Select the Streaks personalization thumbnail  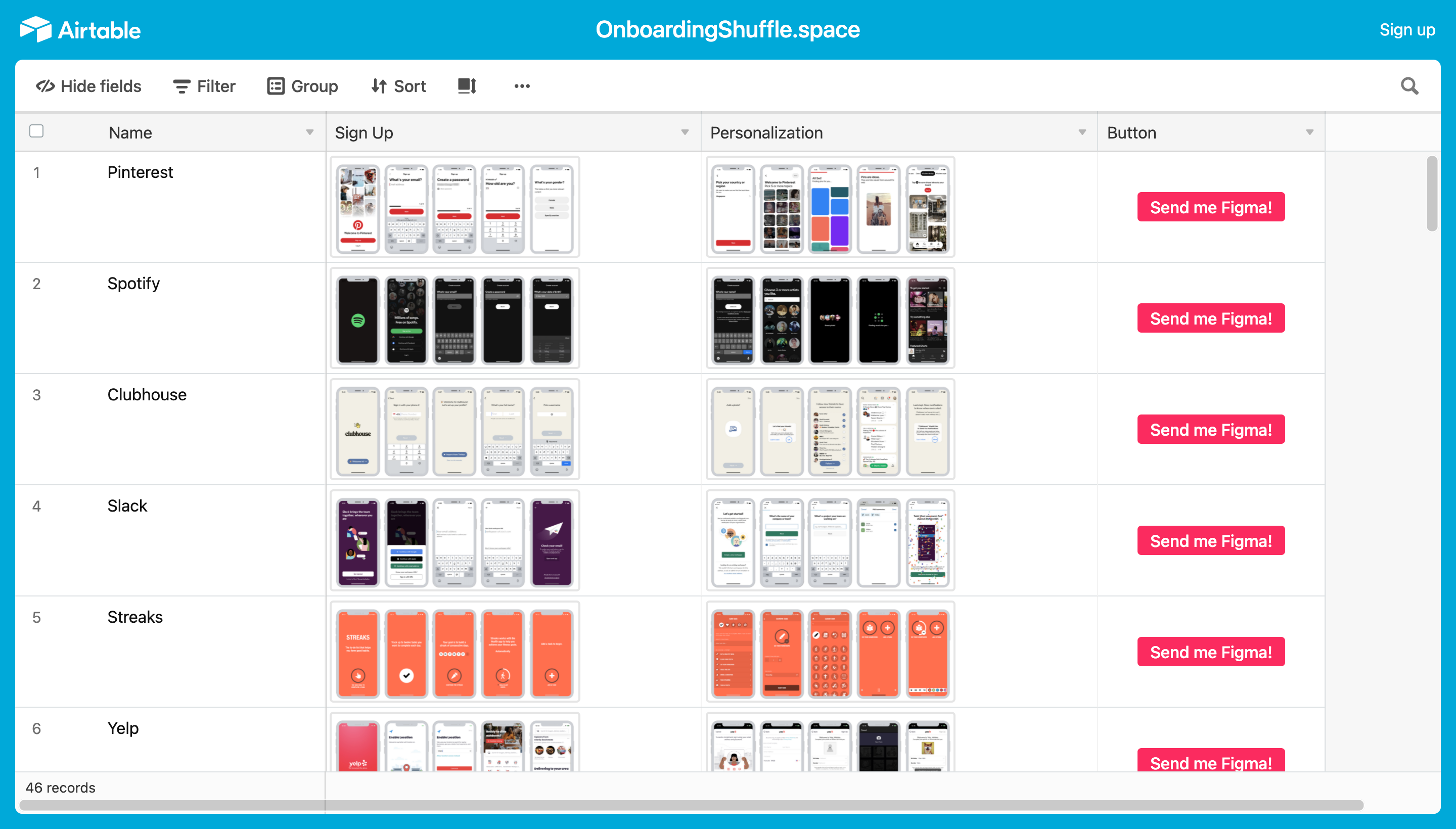pyautogui.click(x=829, y=653)
